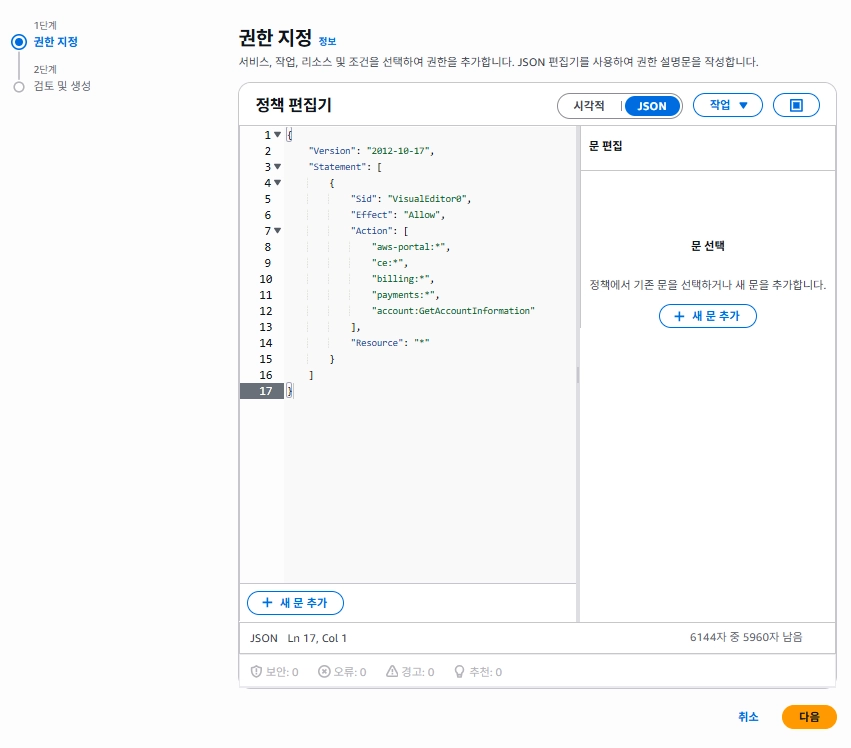Expand the editor to fullscreen mode
Screen dimensions: 851x748
pyautogui.click(x=796, y=104)
